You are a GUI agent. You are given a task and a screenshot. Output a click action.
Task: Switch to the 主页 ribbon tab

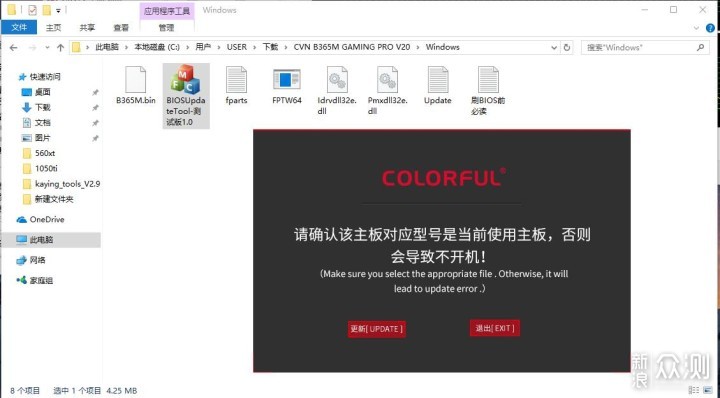point(53,28)
